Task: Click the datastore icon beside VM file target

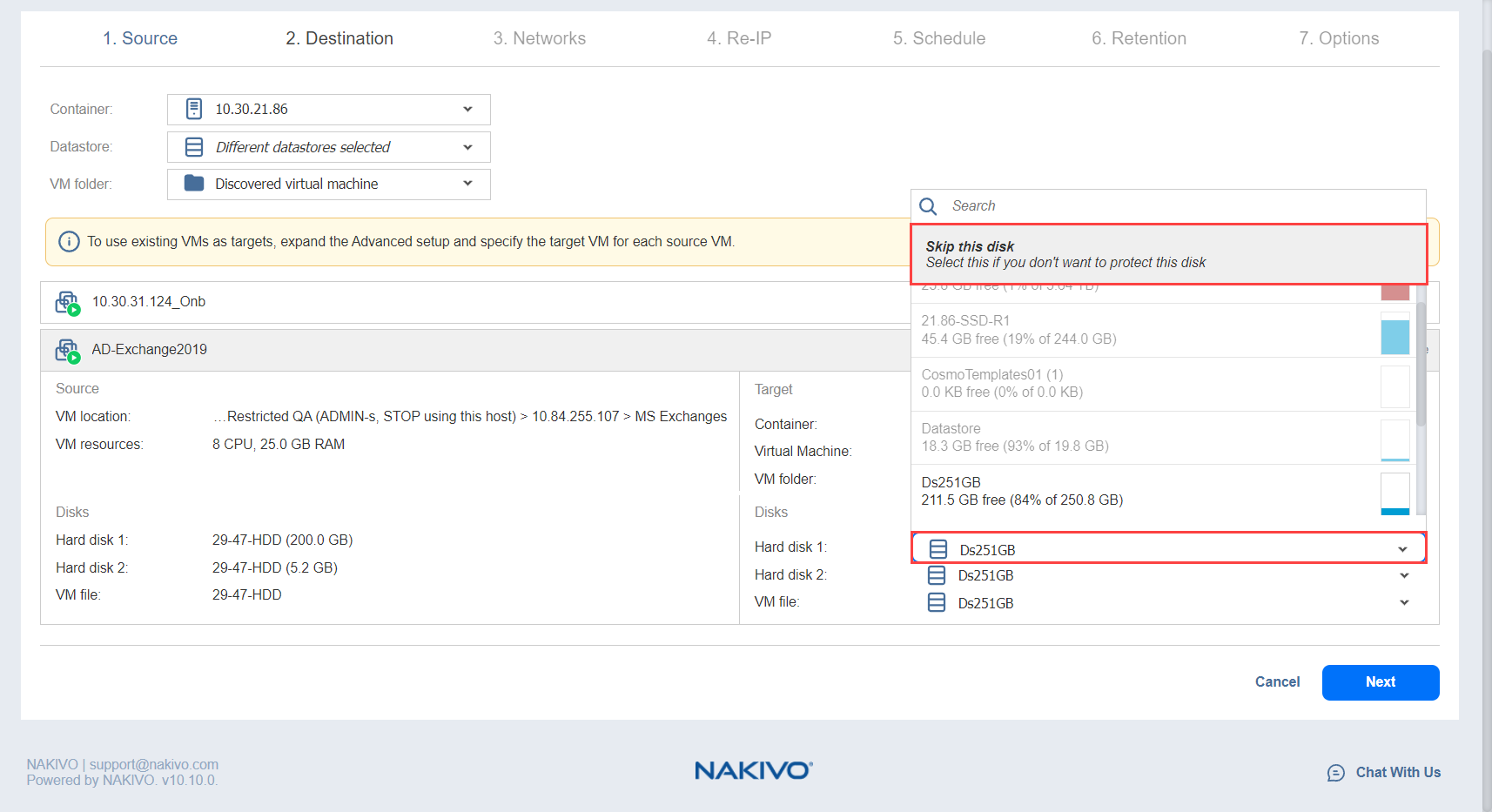Action: (937, 603)
